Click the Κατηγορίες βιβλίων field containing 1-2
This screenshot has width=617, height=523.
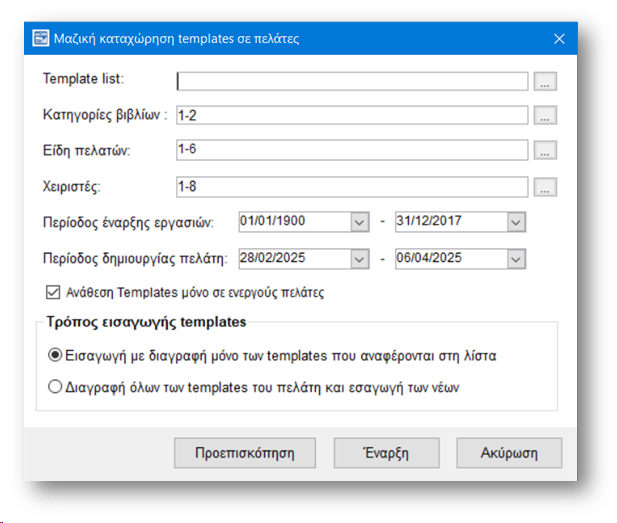coord(352,116)
